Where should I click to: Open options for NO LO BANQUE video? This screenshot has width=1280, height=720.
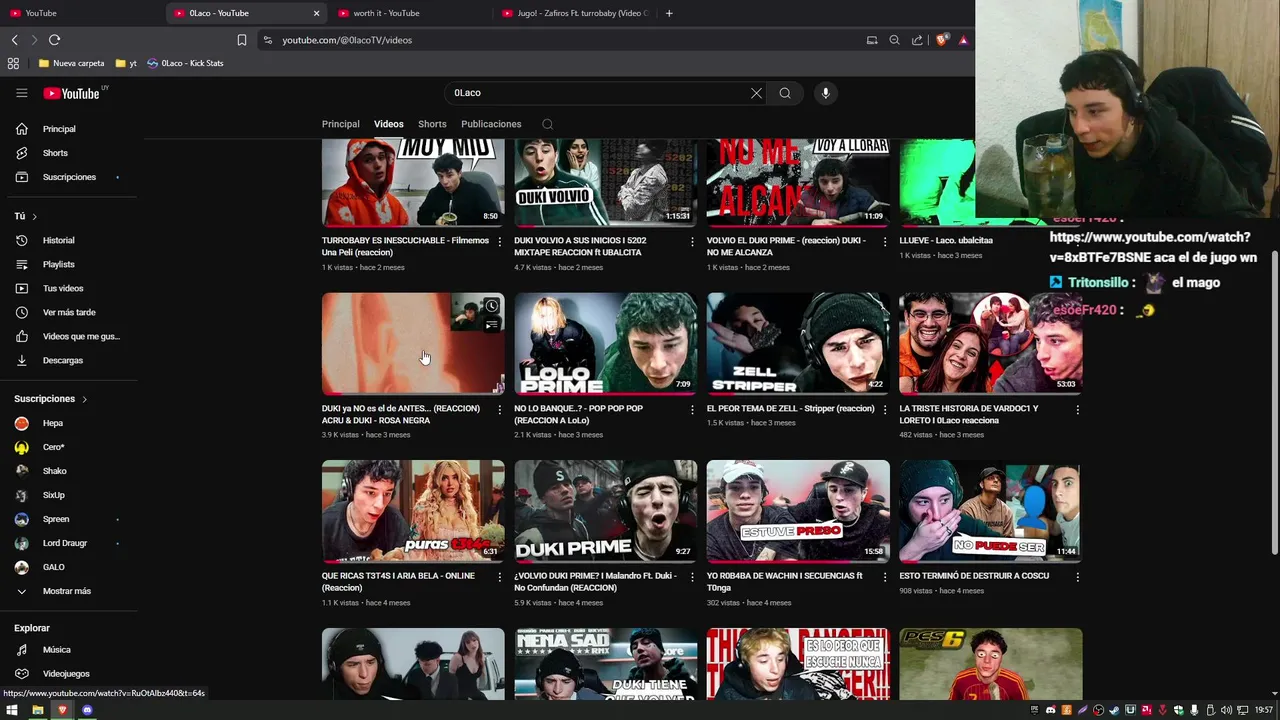(692, 409)
